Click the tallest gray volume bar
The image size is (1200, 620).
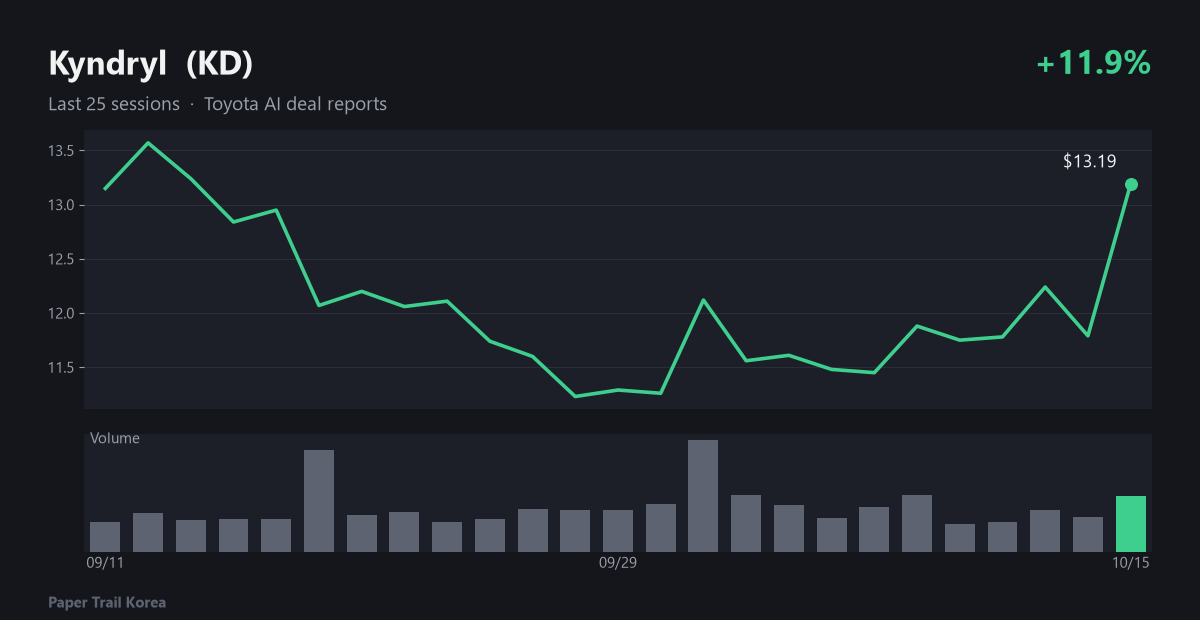pyautogui.click(x=703, y=496)
